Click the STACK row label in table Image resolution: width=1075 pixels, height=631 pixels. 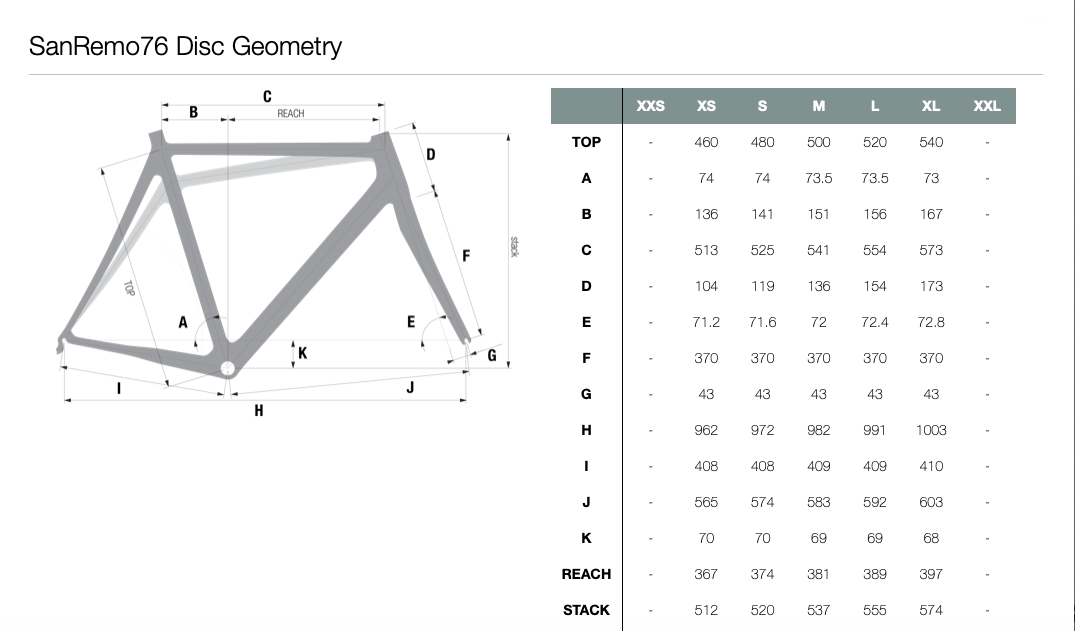click(586, 610)
